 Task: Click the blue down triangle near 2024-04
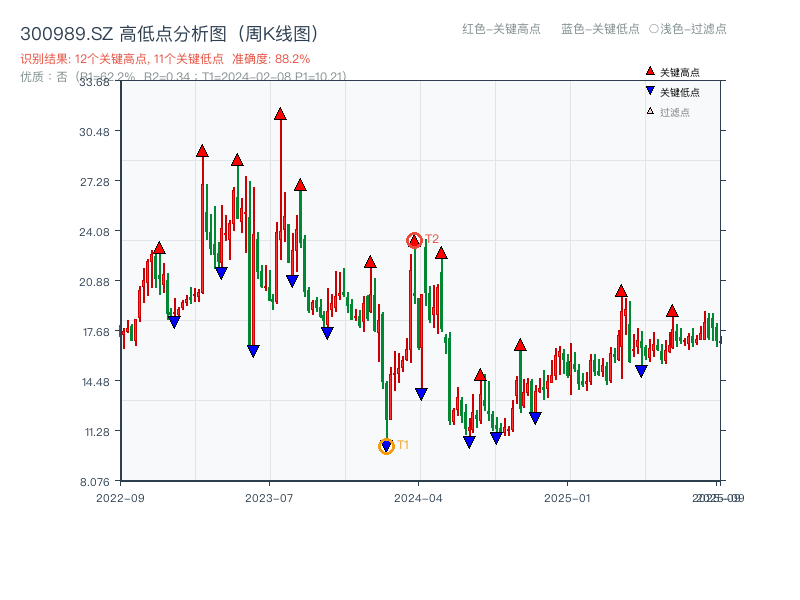tap(421, 391)
